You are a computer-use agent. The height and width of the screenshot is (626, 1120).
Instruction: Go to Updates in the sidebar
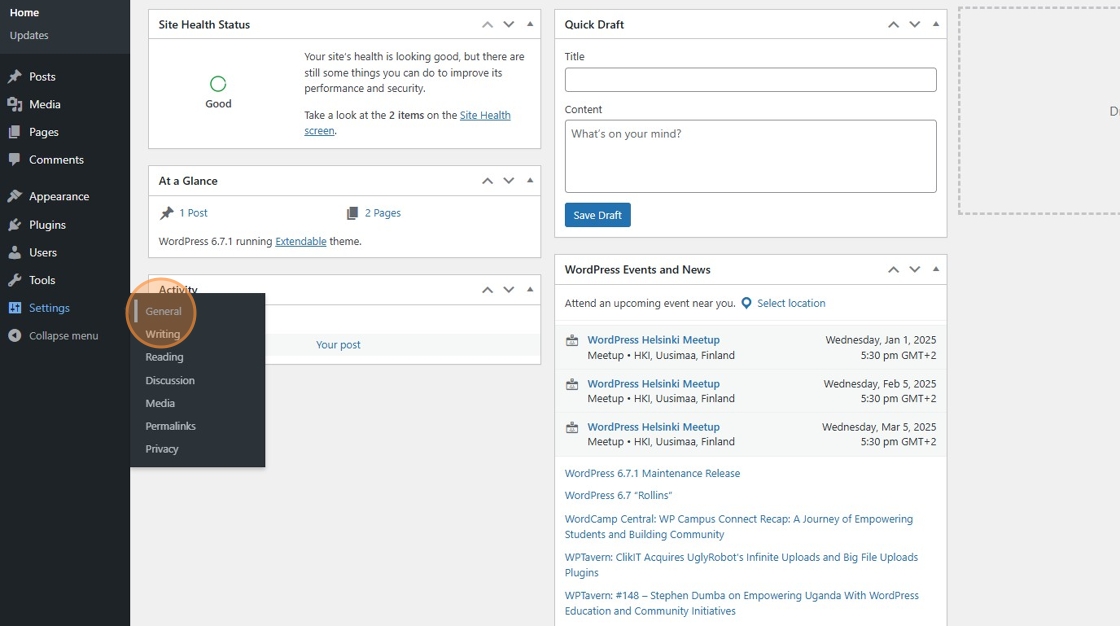point(29,35)
